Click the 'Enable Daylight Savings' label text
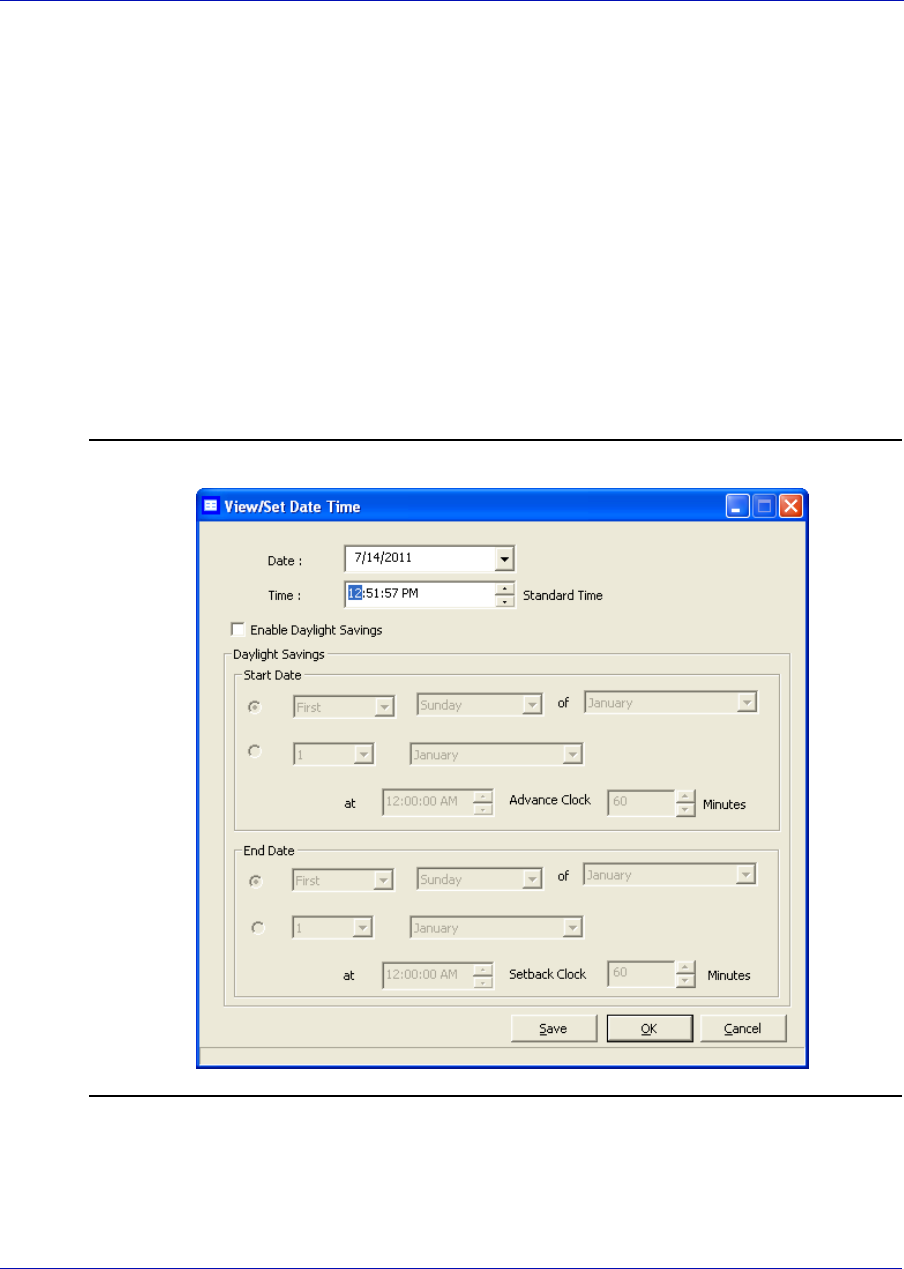Viewport: 904px width, 1269px height. point(316,631)
